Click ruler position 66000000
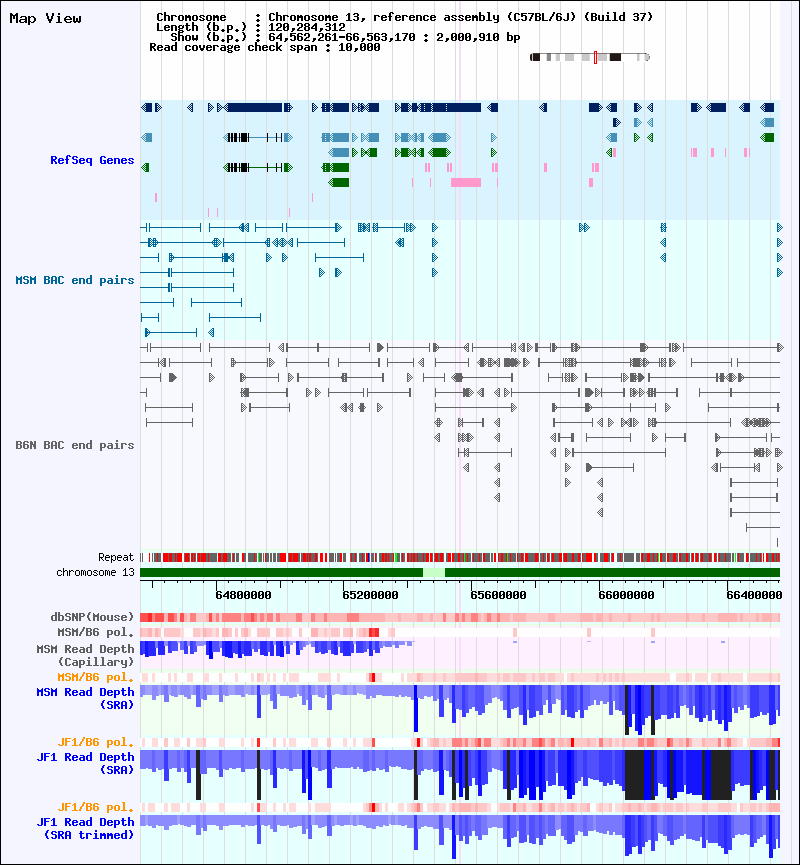This screenshot has width=800, height=865. pos(626,595)
